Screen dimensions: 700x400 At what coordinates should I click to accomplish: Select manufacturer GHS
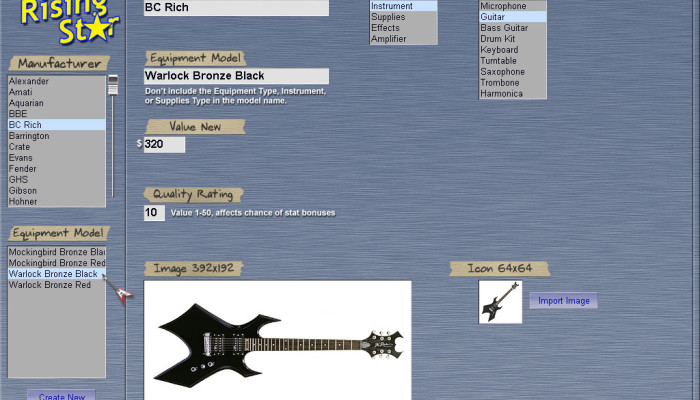pyautogui.click(x=57, y=179)
